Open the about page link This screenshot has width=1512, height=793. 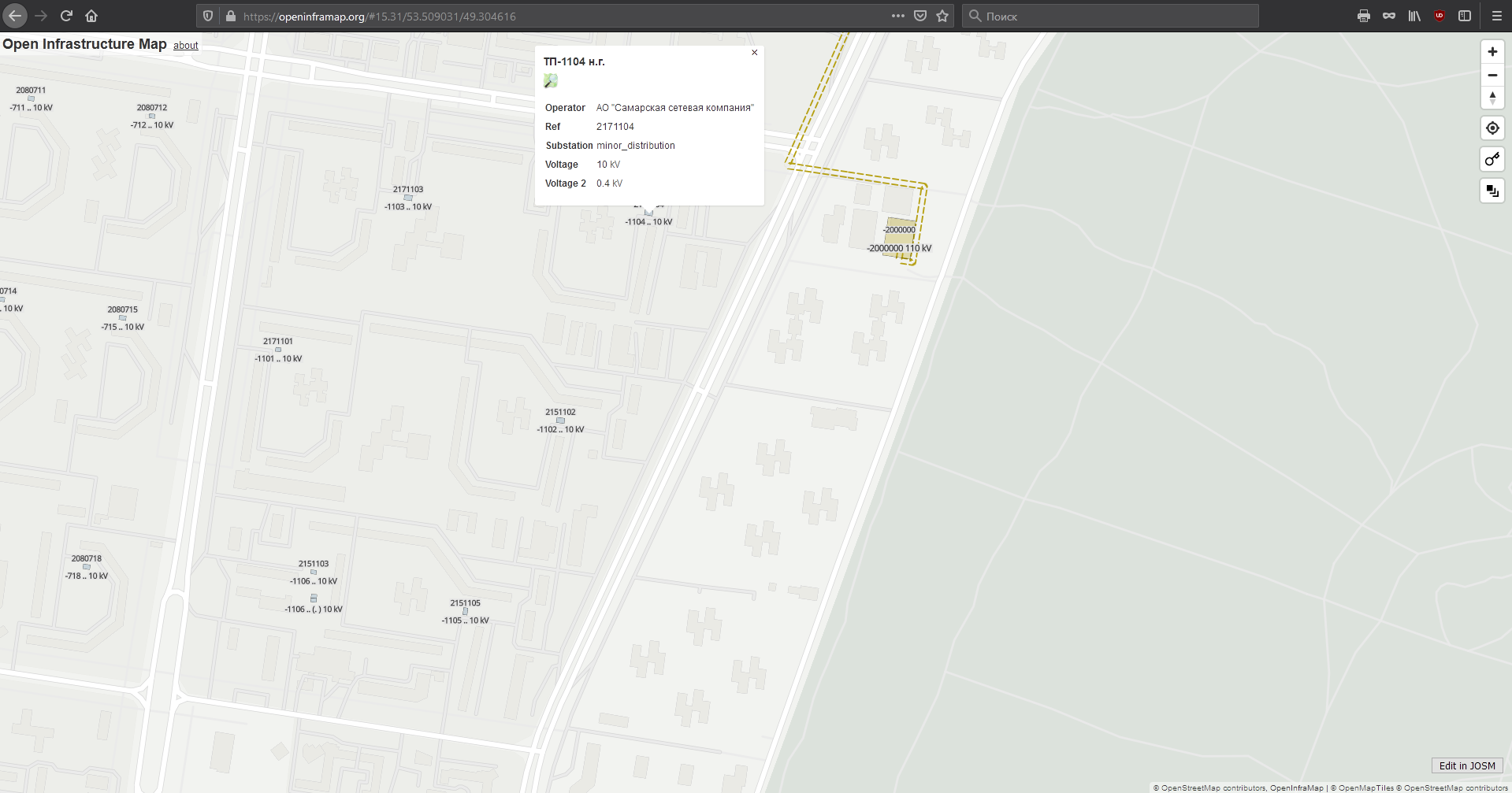pyautogui.click(x=185, y=46)
